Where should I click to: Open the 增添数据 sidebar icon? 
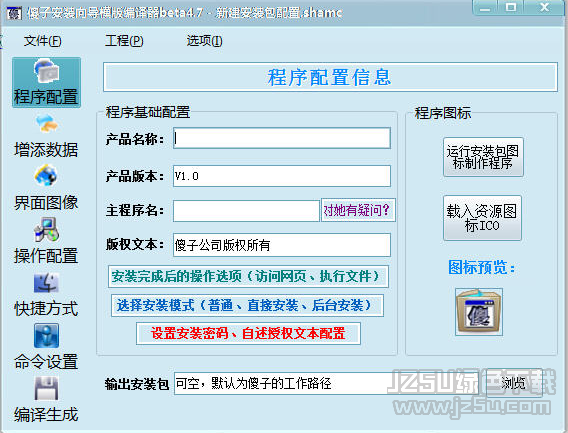point(46,136)
